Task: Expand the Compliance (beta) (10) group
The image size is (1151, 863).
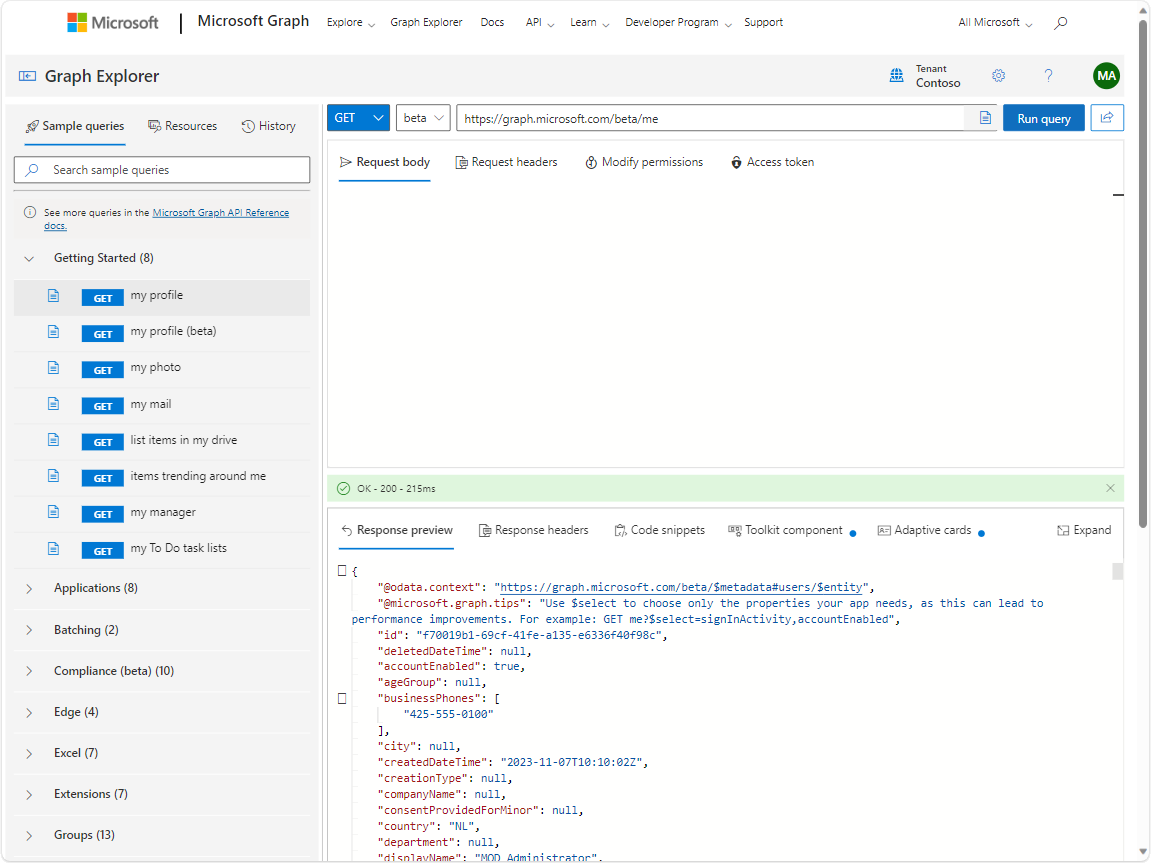Action: pos(29,671)
